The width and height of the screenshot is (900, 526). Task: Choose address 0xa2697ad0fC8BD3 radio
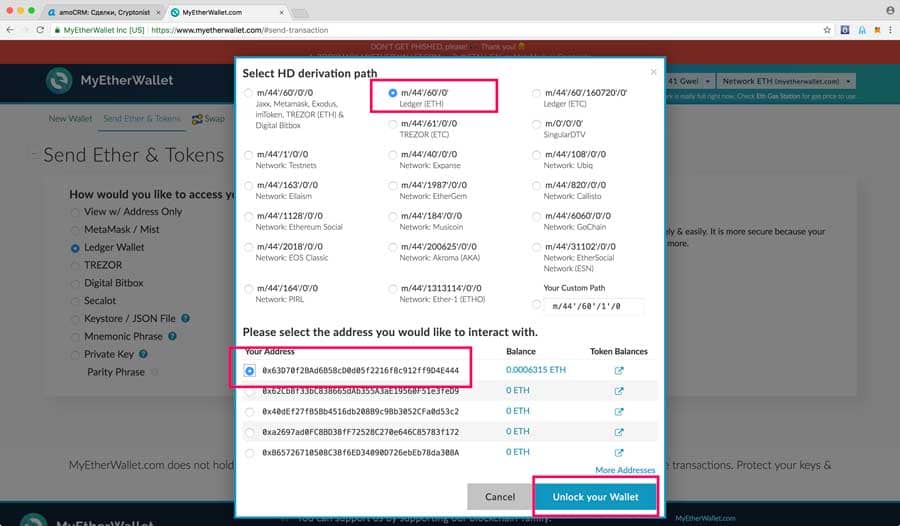pyautogui.click(x=249, y=432)
